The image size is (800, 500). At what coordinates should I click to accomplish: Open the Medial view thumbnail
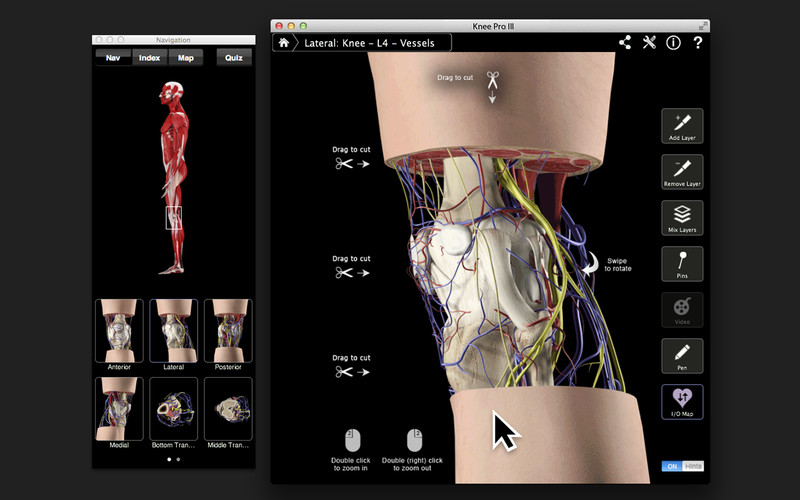[119, 409]
